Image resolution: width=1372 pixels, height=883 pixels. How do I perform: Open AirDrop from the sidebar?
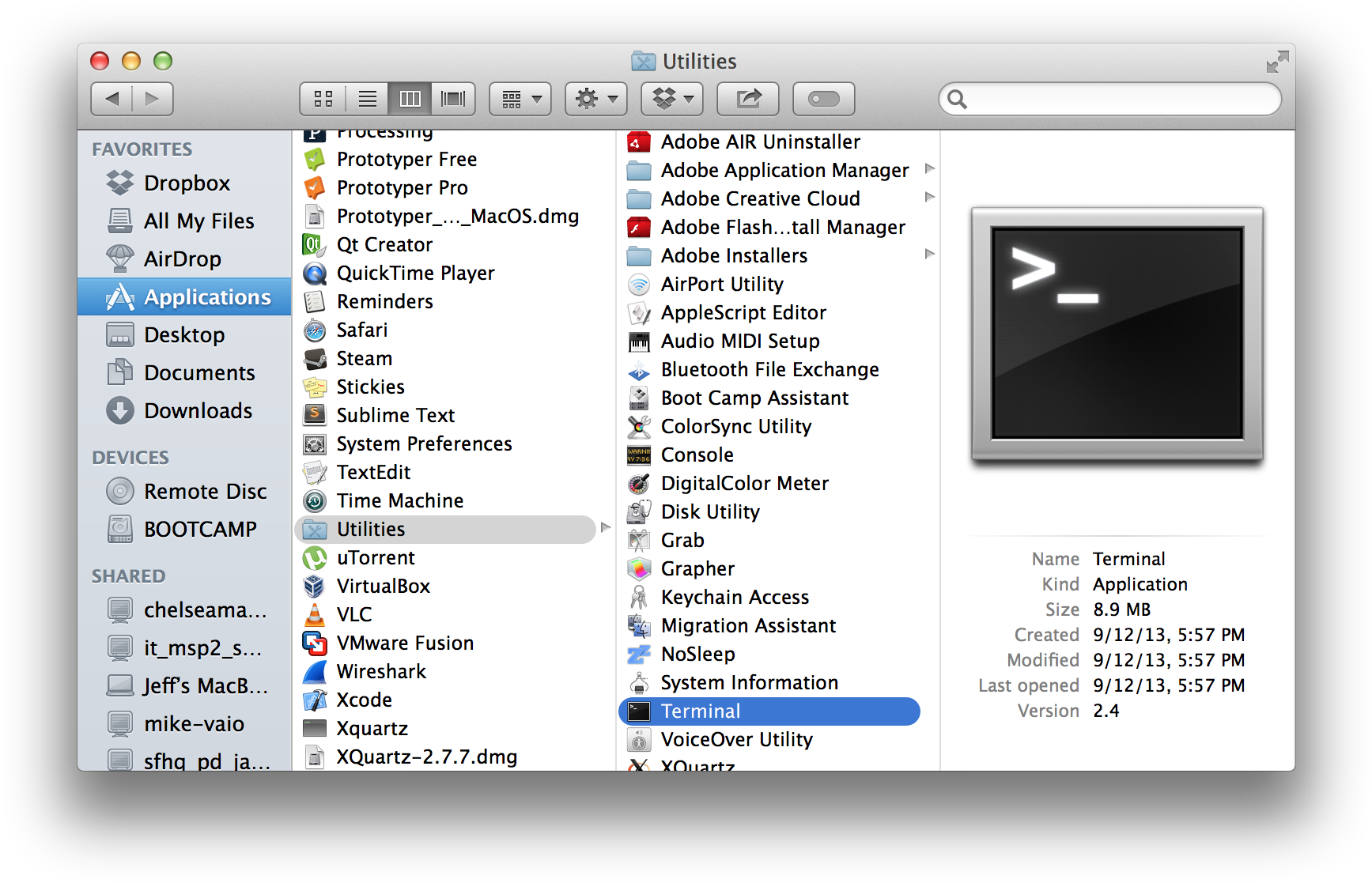(184, 258)
